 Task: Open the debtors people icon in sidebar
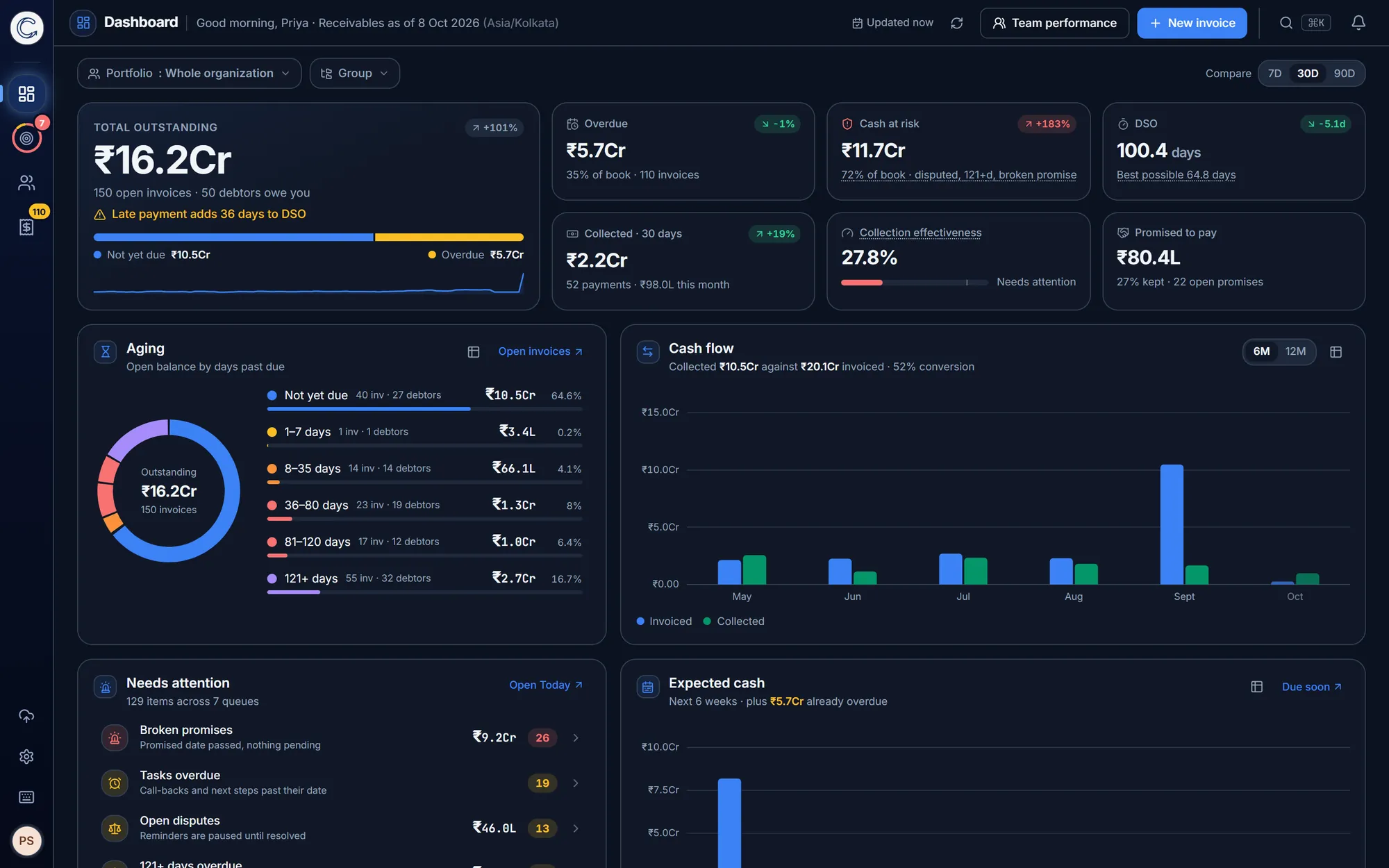26,183
